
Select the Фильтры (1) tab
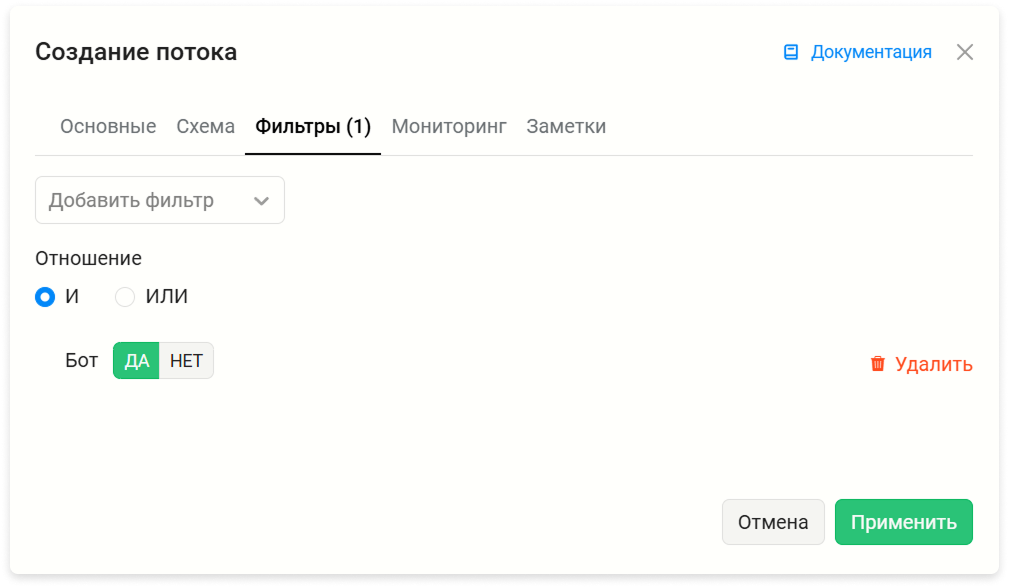click(313, 126)
